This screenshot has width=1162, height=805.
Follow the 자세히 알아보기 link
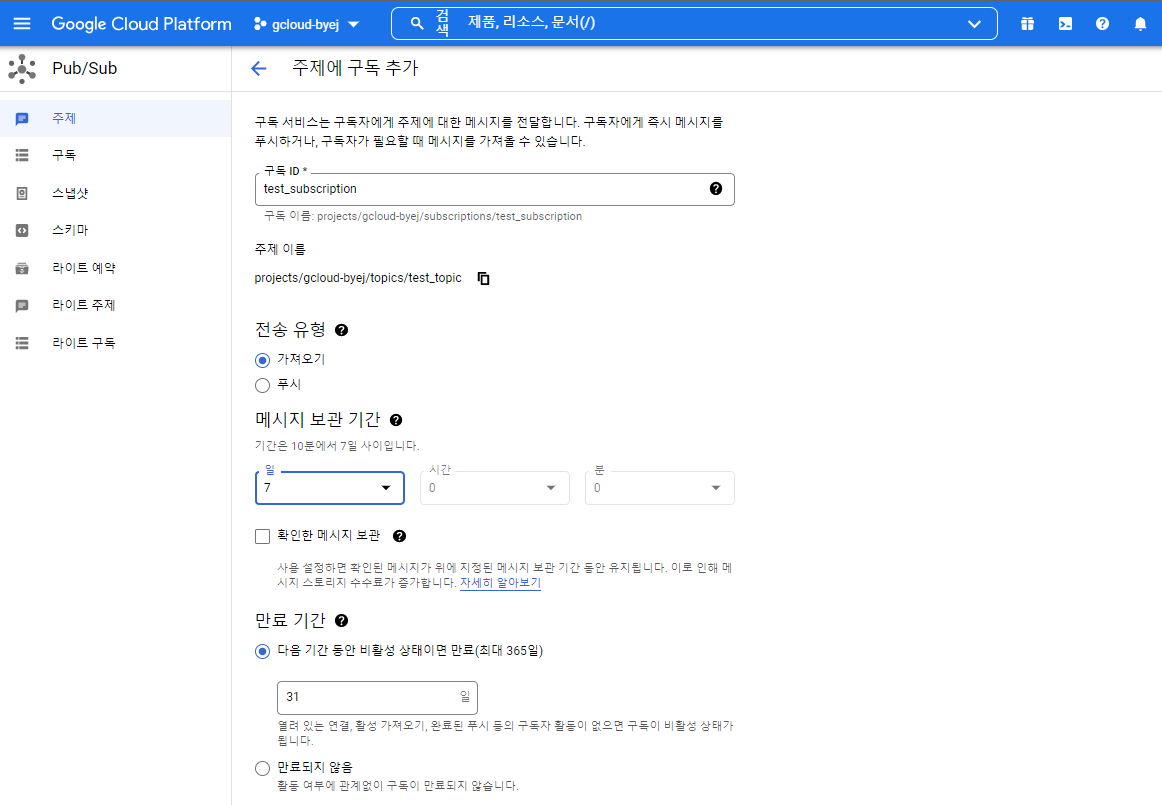pyautogui.click(x=500, y=583)
